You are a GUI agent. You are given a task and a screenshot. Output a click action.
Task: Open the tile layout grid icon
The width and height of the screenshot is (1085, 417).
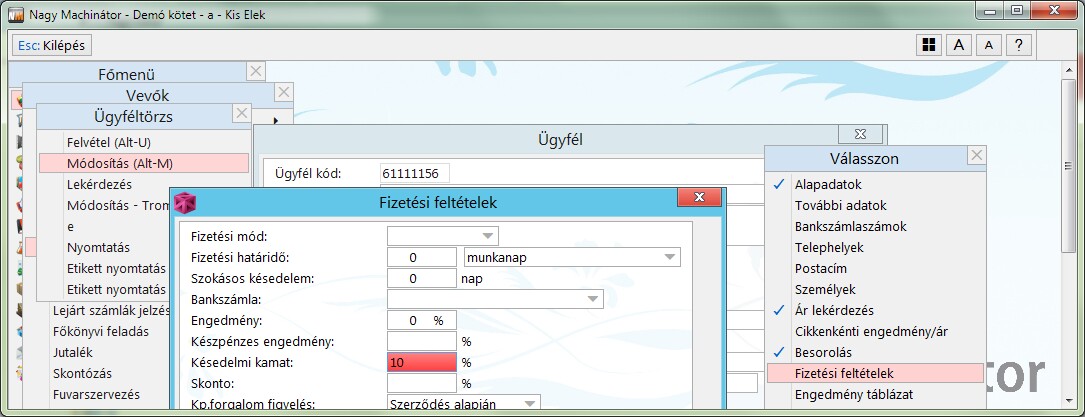[929, 45]
